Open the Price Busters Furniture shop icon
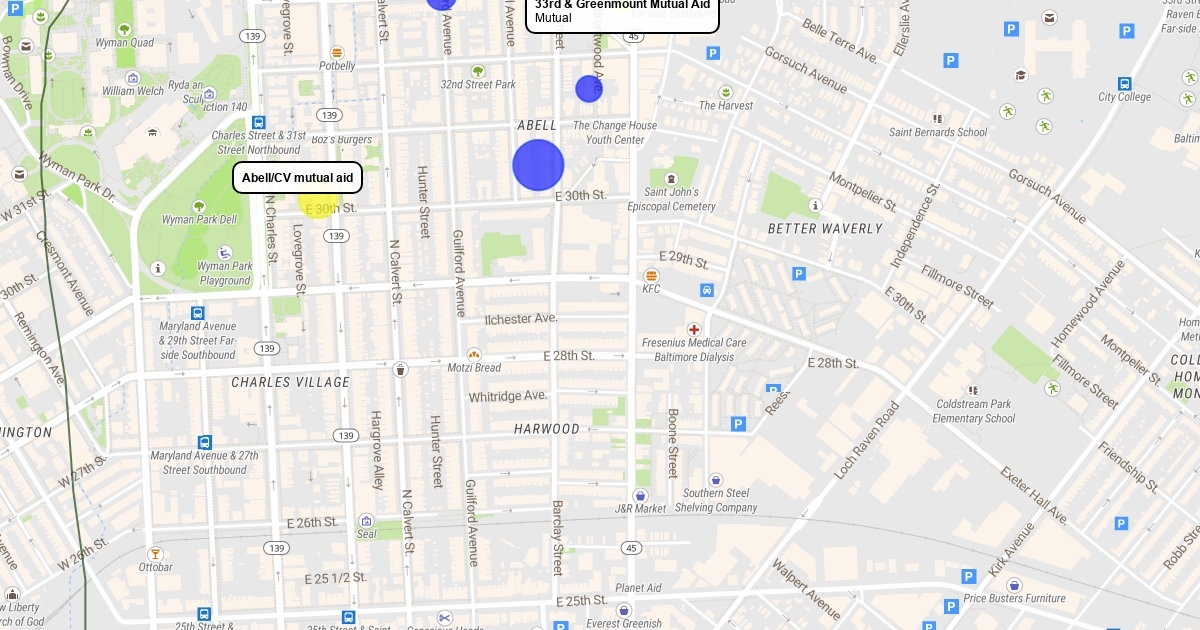Viewport: 1200px width, 630px height. [1014, 585]
